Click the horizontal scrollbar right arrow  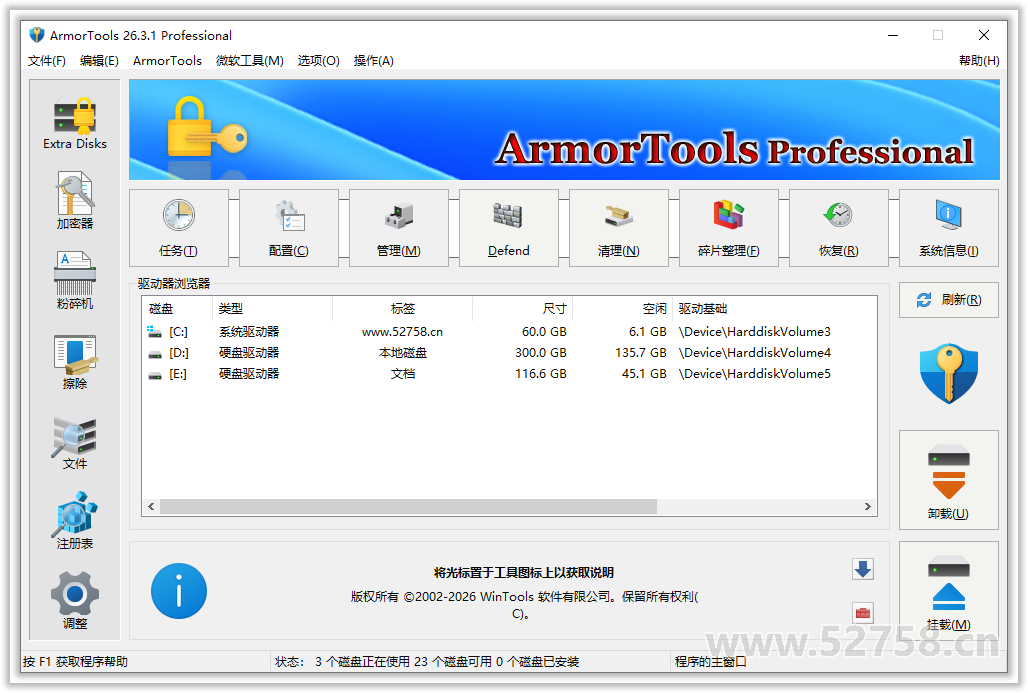[x=867, y=506]
